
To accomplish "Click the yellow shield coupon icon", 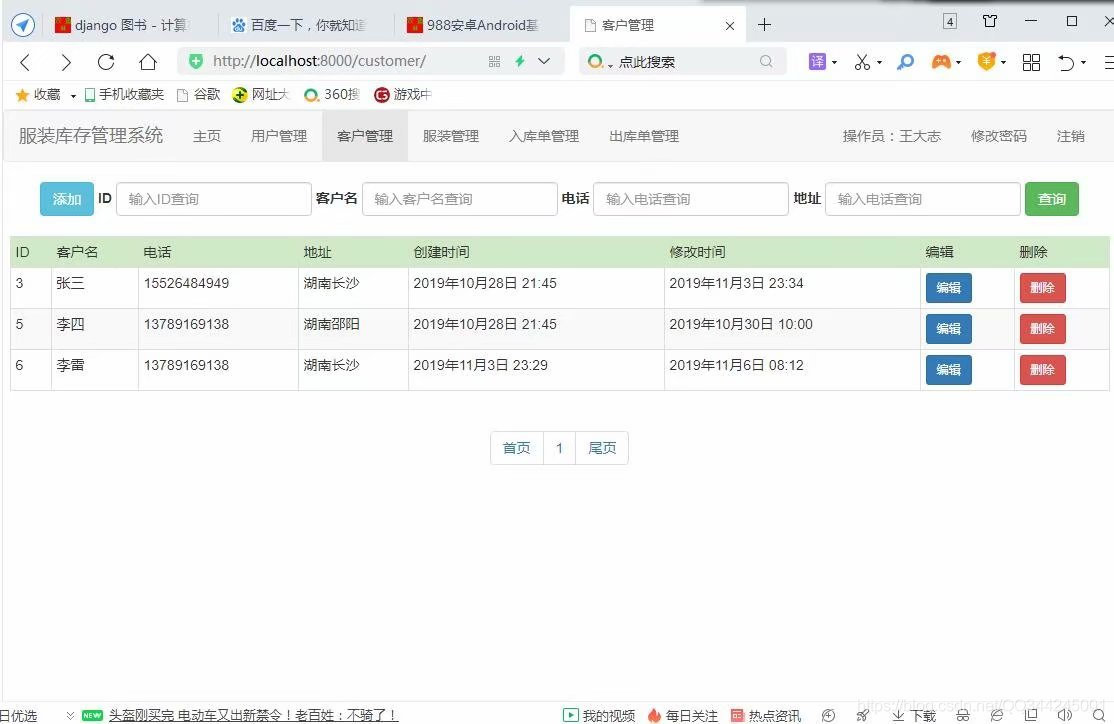I will (x=986, y=62).
